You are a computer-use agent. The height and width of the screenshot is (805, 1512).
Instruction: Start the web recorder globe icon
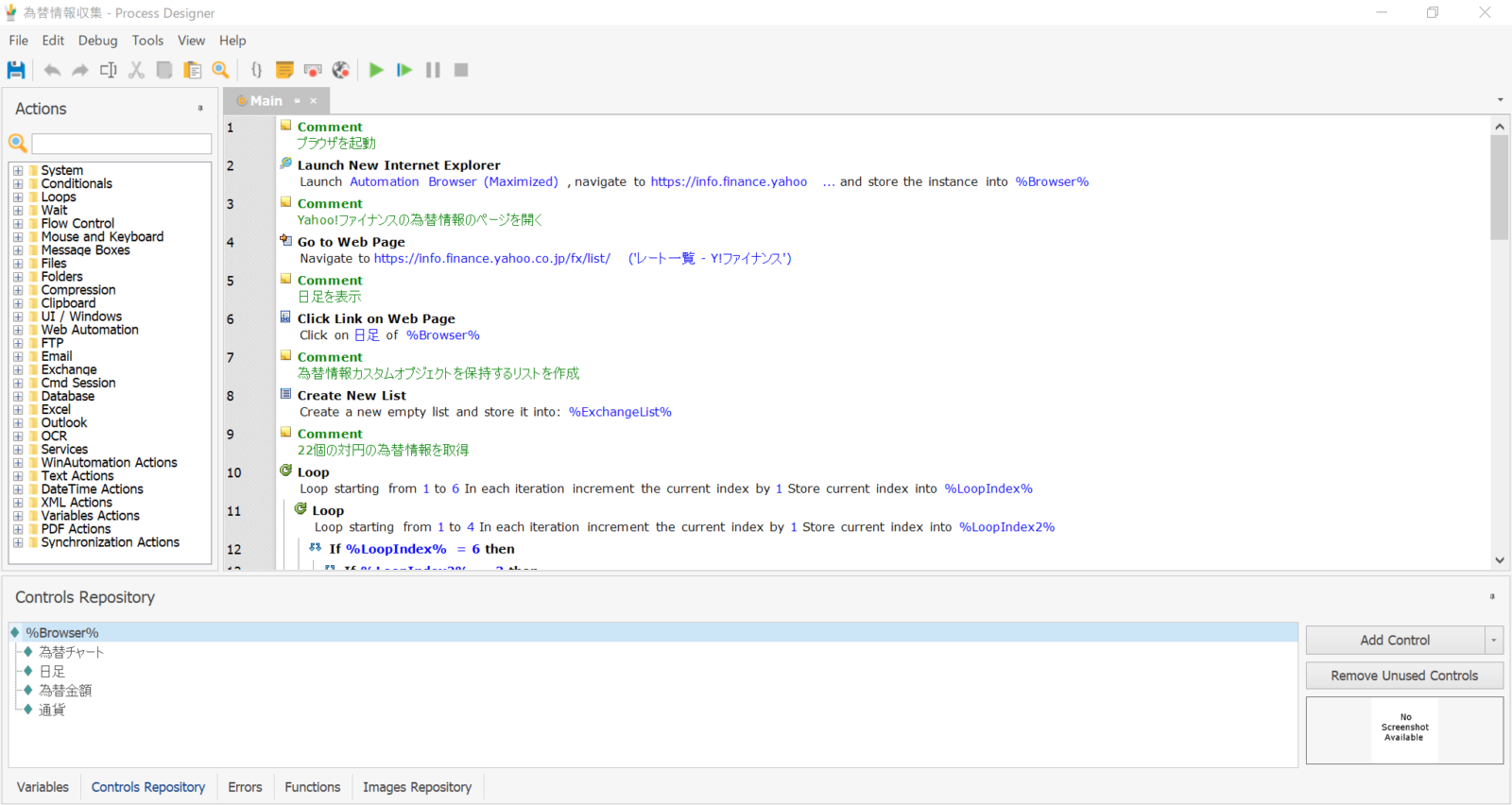coord(341,70)
